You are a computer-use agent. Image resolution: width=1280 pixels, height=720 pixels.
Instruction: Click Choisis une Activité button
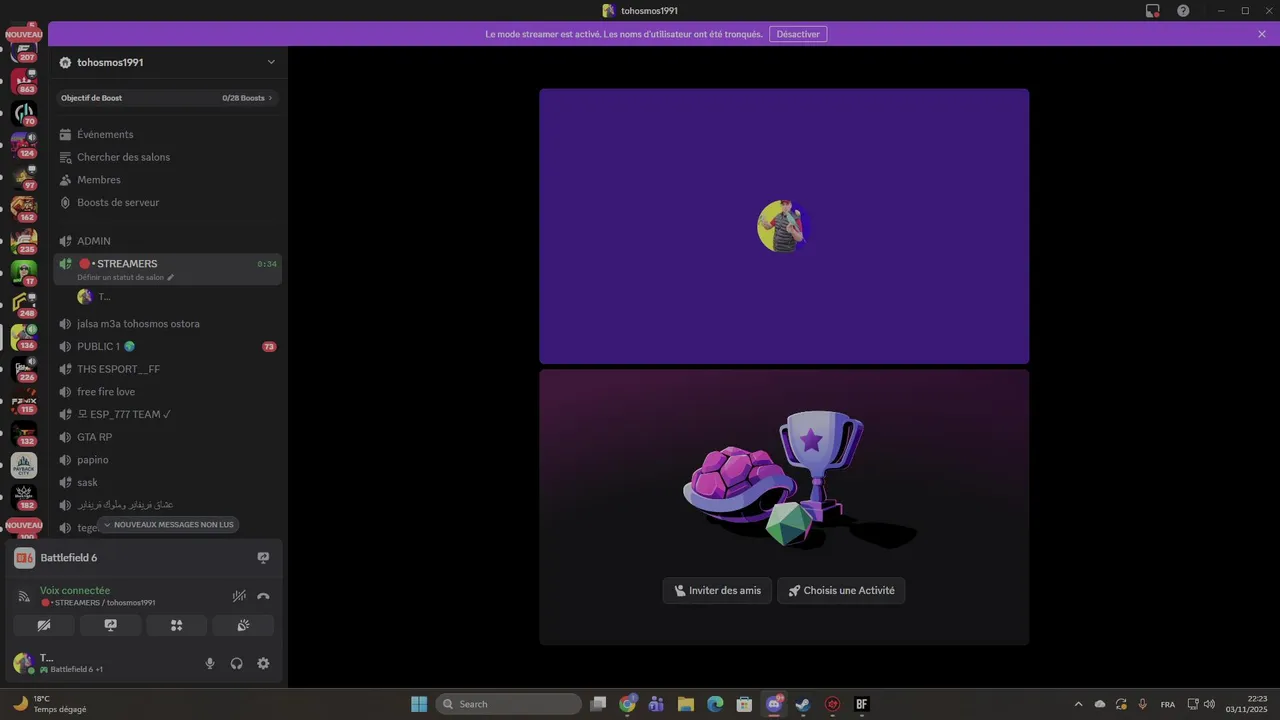841,590
